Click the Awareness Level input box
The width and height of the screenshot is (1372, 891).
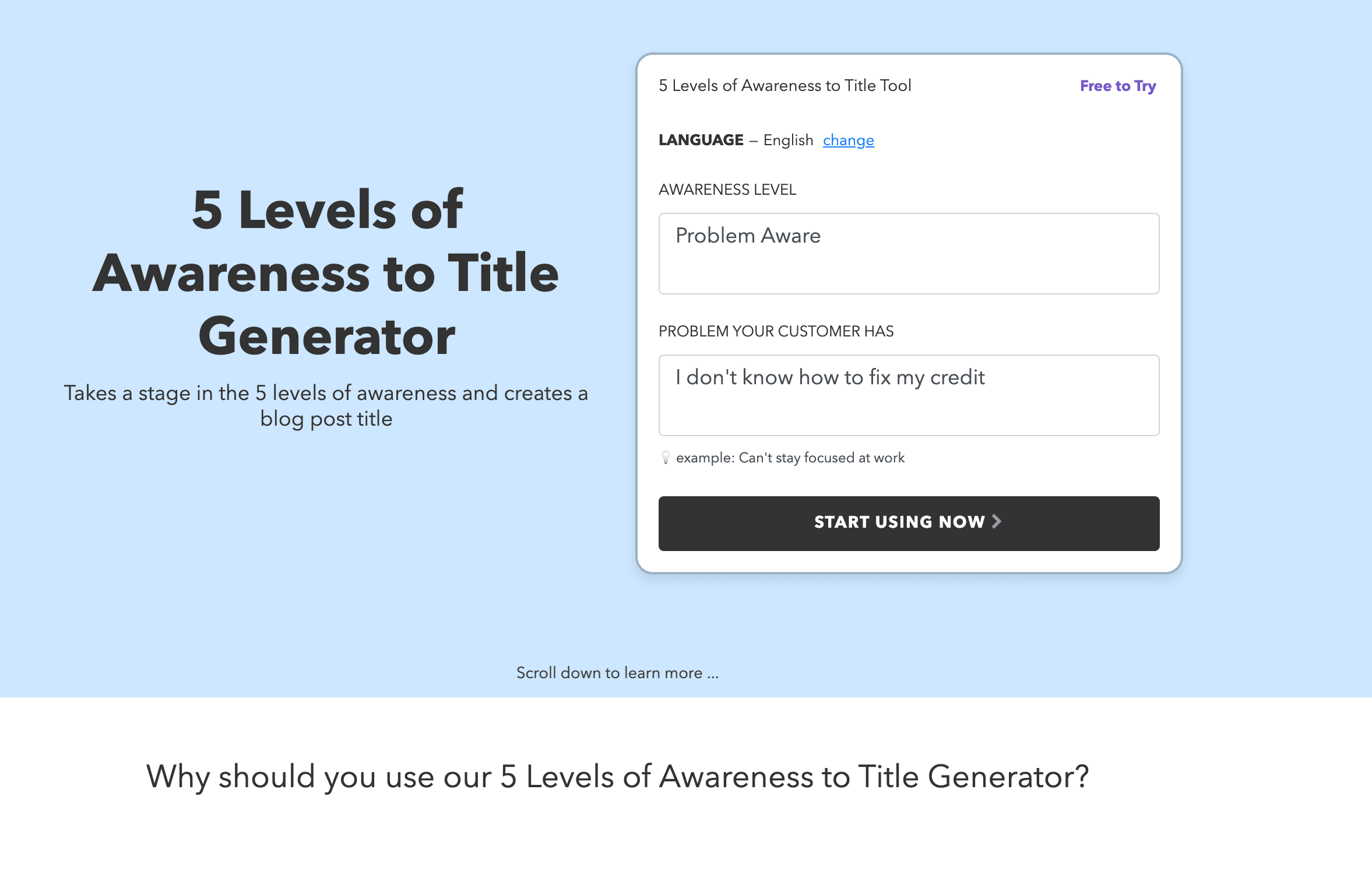[909, 254]
